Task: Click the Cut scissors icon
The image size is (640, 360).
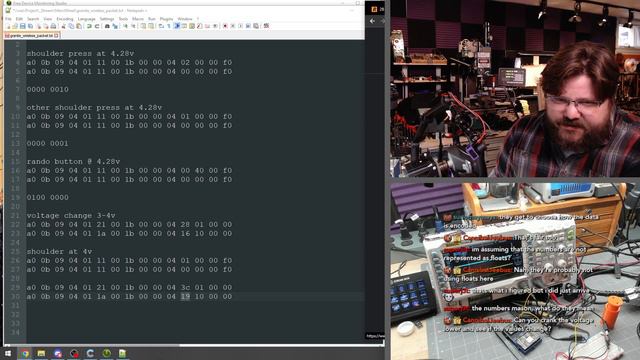Action: tap(63, 26)
